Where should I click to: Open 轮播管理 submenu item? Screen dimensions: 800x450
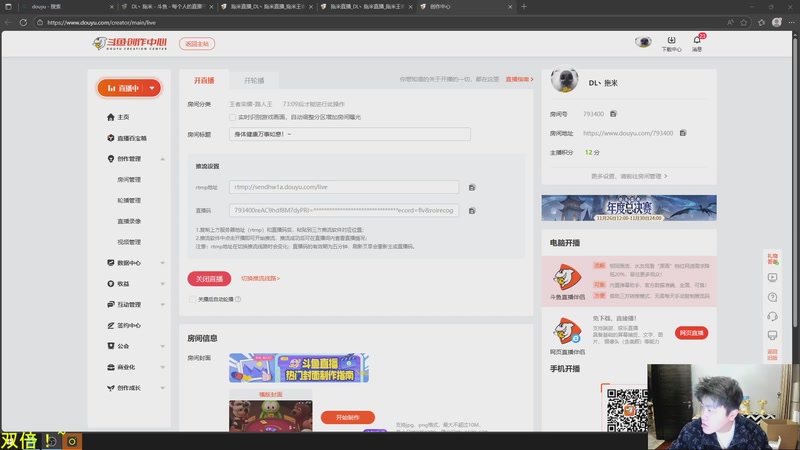pos(129,201)
